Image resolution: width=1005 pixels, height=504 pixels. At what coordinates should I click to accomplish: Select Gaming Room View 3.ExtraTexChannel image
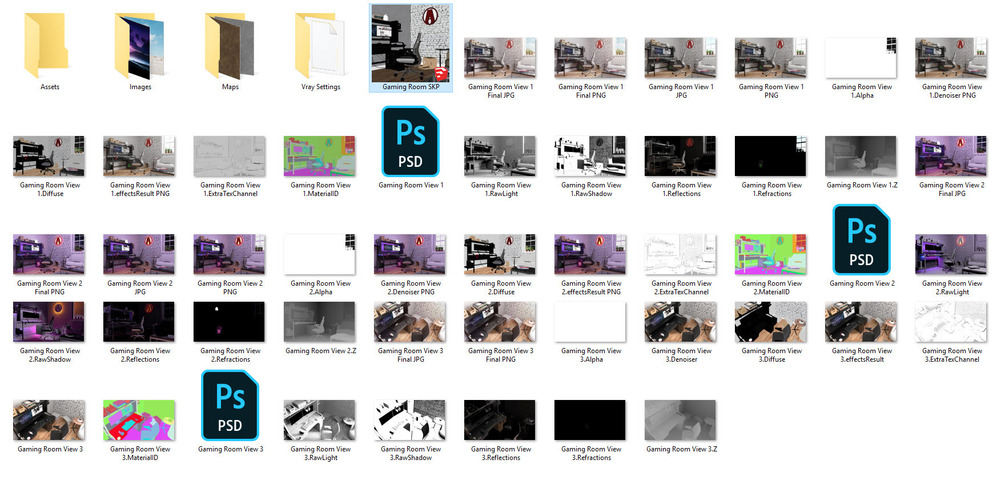[952, 323]
